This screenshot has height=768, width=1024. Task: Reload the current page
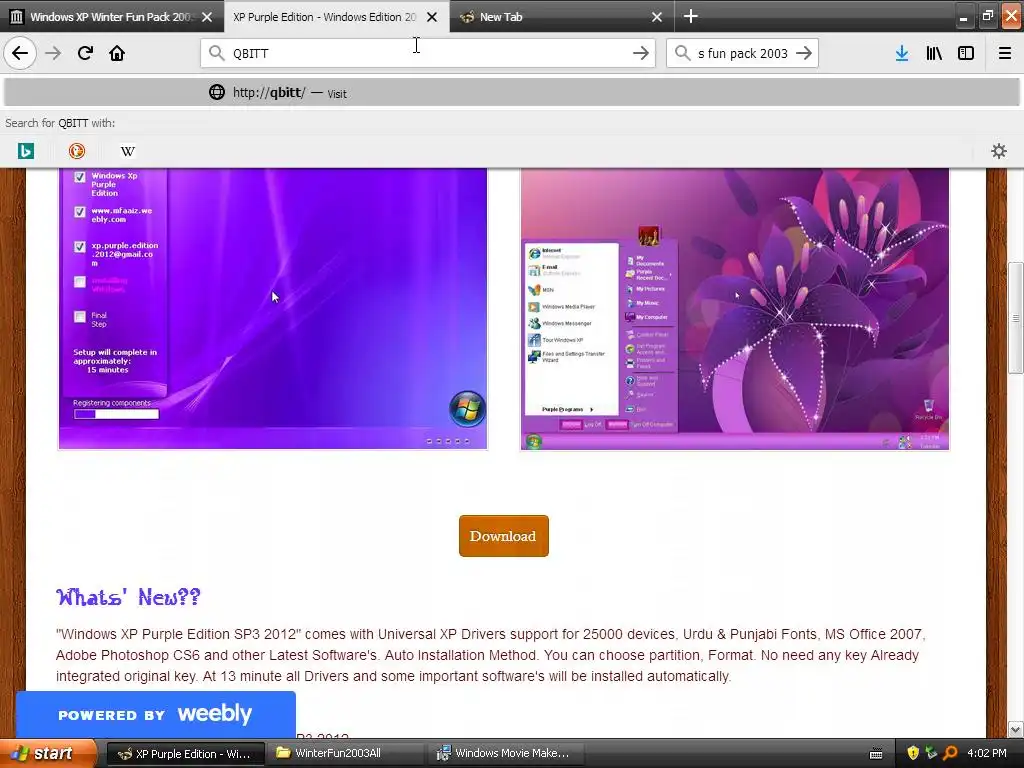coord(85,53)
